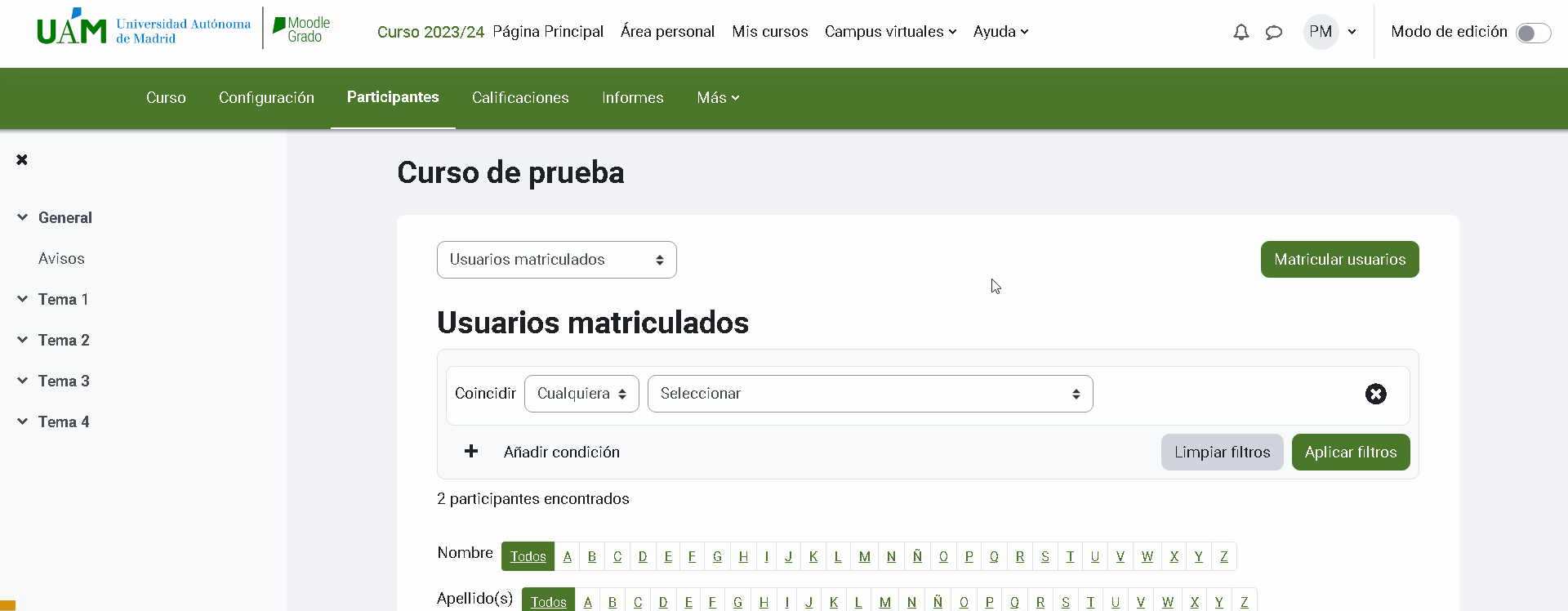Open General in the course index

65,217
